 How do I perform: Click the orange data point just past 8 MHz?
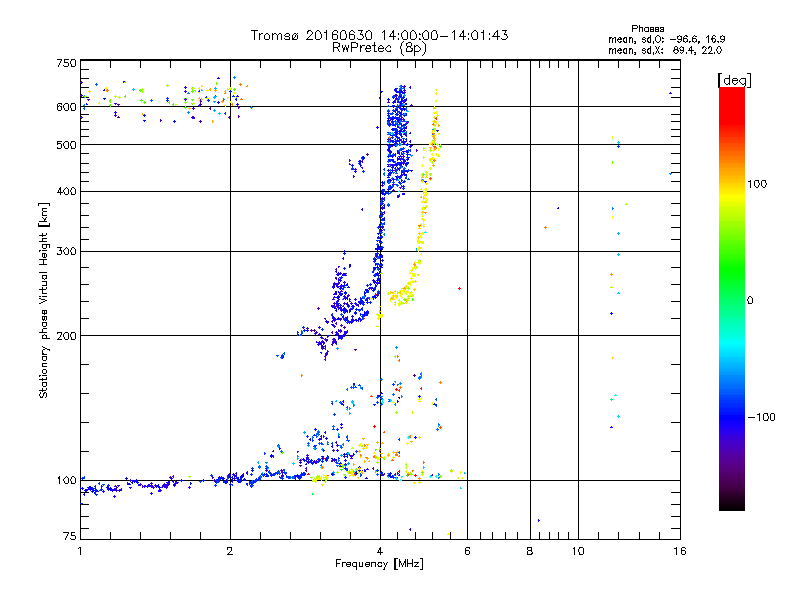click(x=545, y=228)
